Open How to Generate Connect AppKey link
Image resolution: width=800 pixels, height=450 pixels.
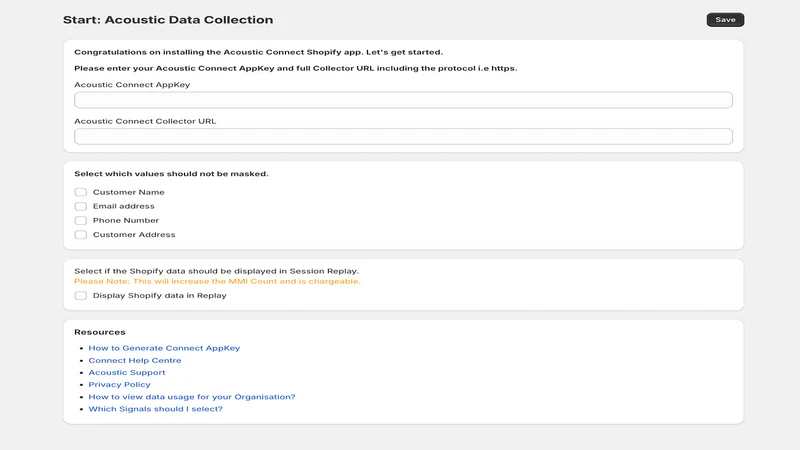(x=164, y=348)
